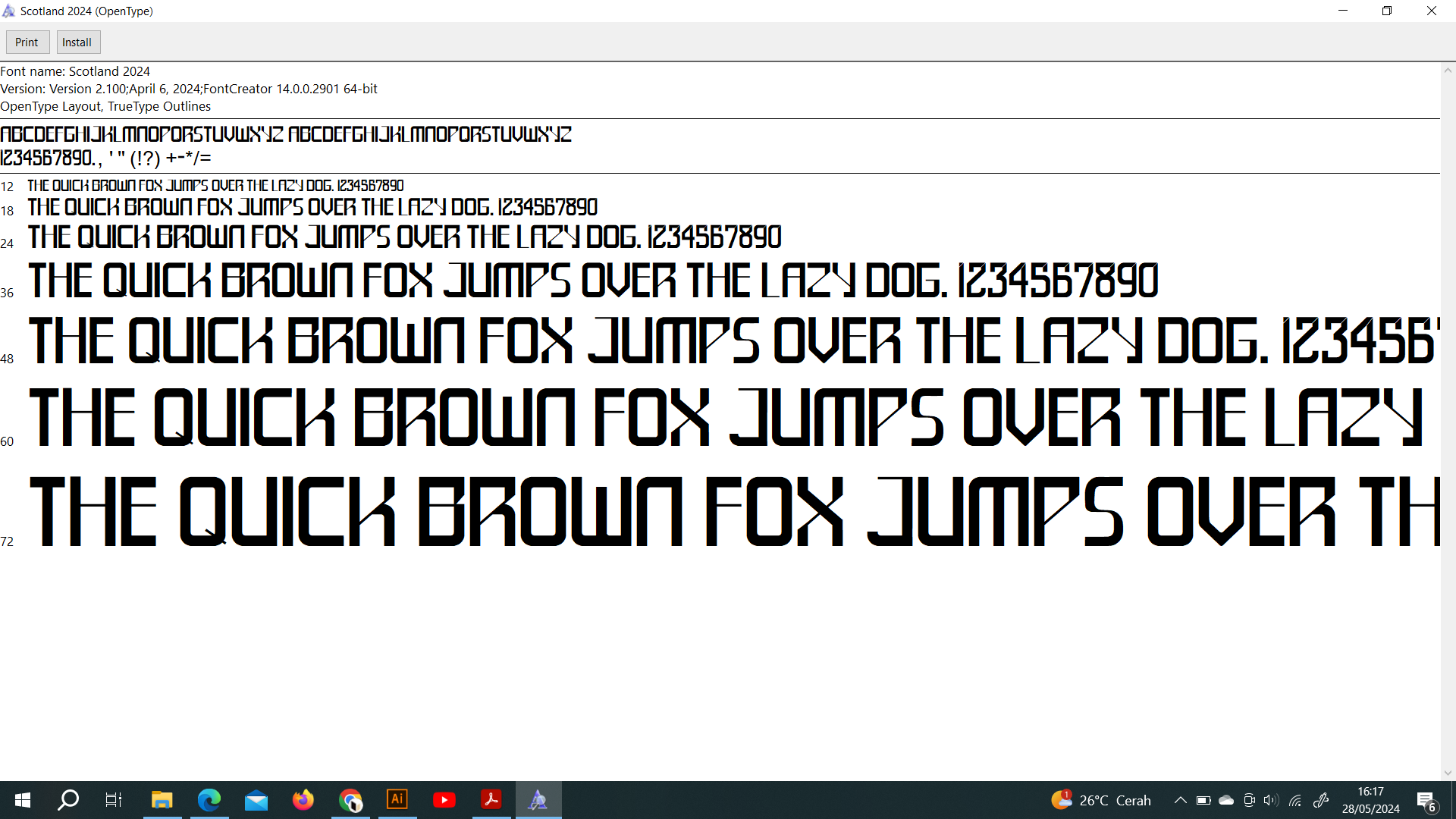The width and height of the screenshot is (1456, 819).
Task: Launch Firefox from the taskbar
Action: pos(303,800)
